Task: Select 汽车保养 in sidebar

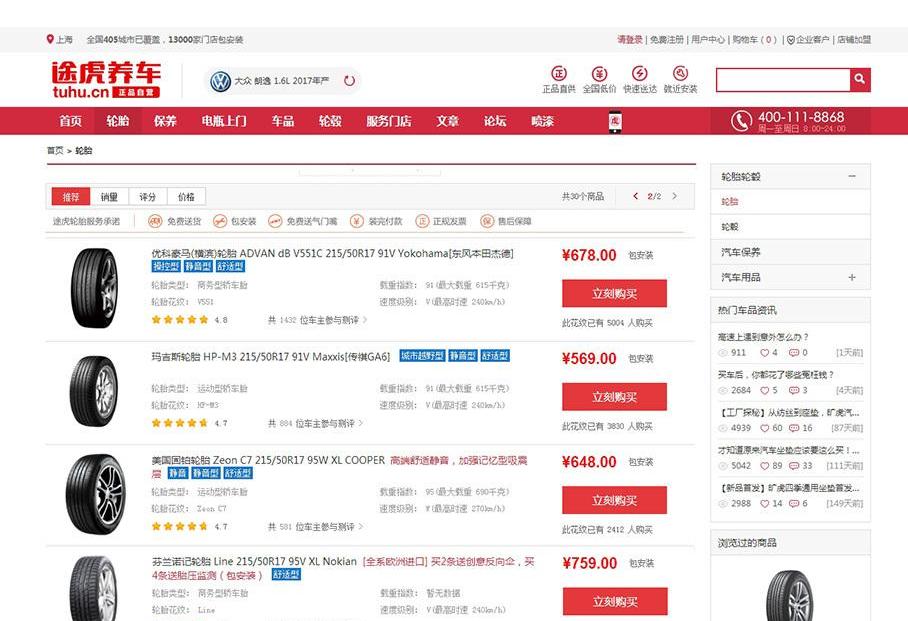Action: pyautogui.click(x=790, y=252)
